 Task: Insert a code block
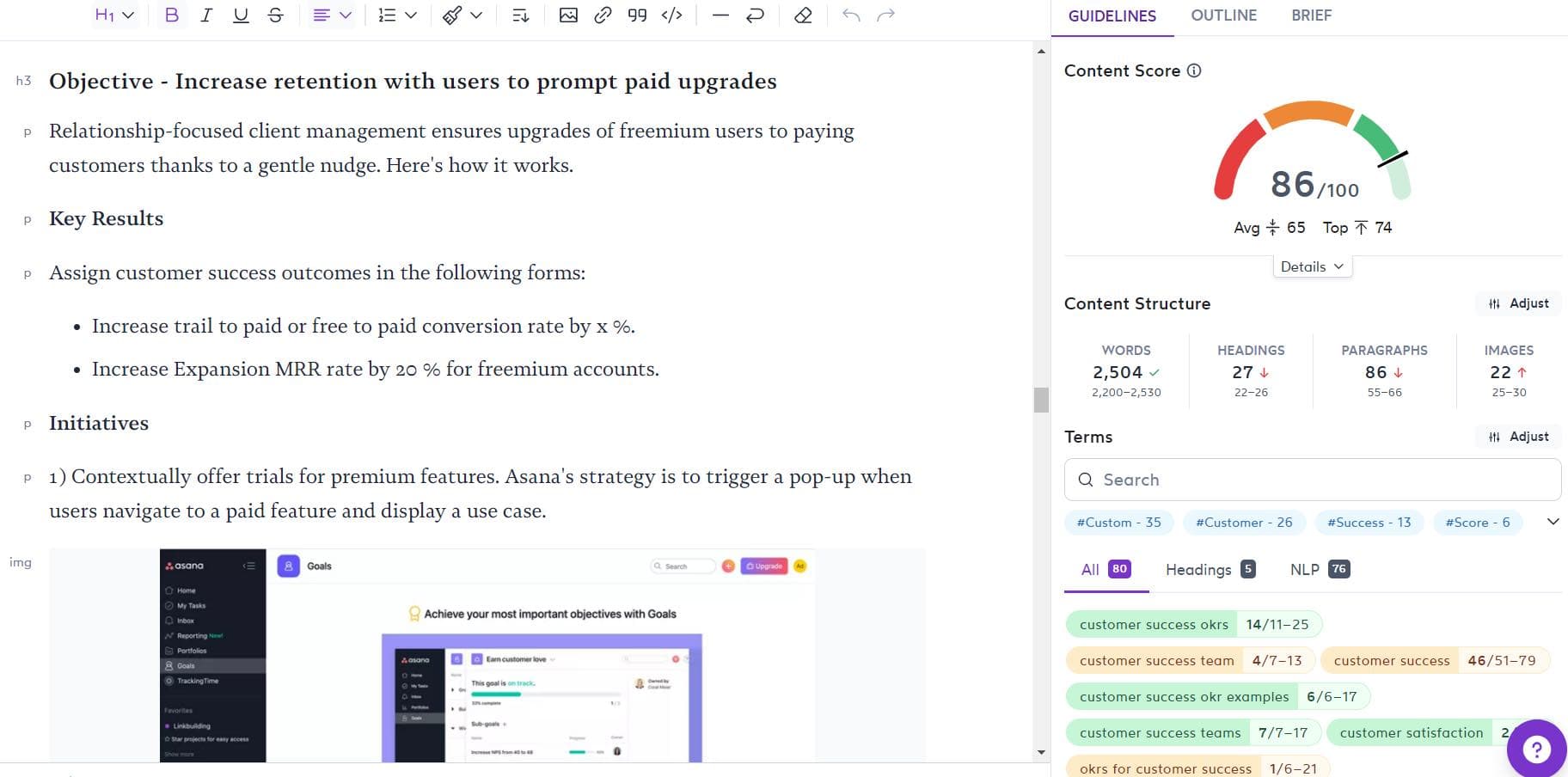click(671, 15)
